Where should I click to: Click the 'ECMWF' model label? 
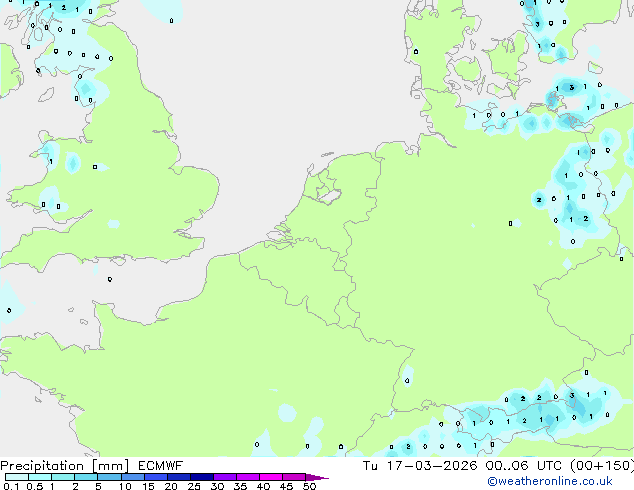pyautogui.click(x=161, y=466)
